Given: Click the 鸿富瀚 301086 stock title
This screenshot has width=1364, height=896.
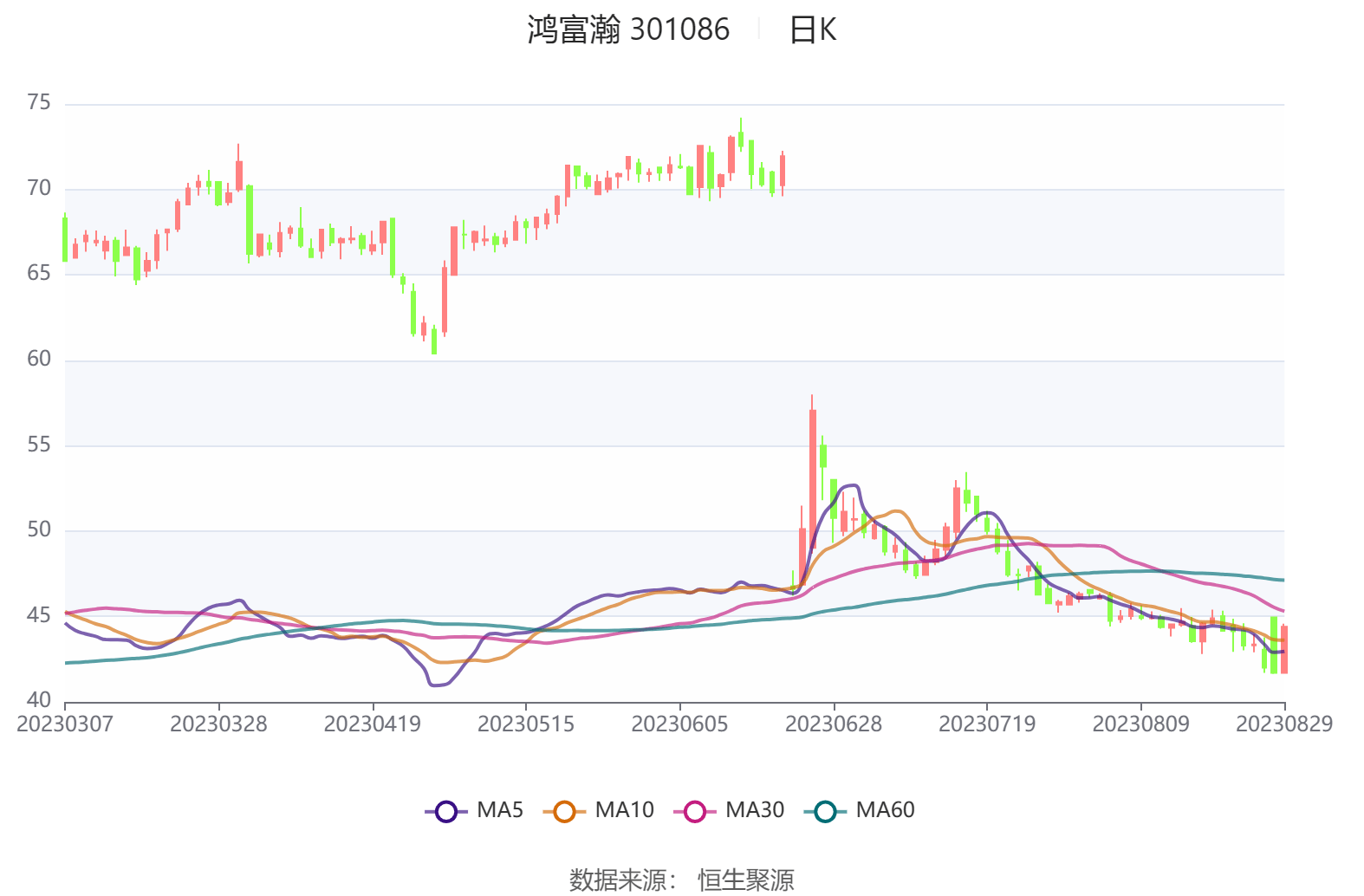Looking at the screenshot, I should click(628, 30).
